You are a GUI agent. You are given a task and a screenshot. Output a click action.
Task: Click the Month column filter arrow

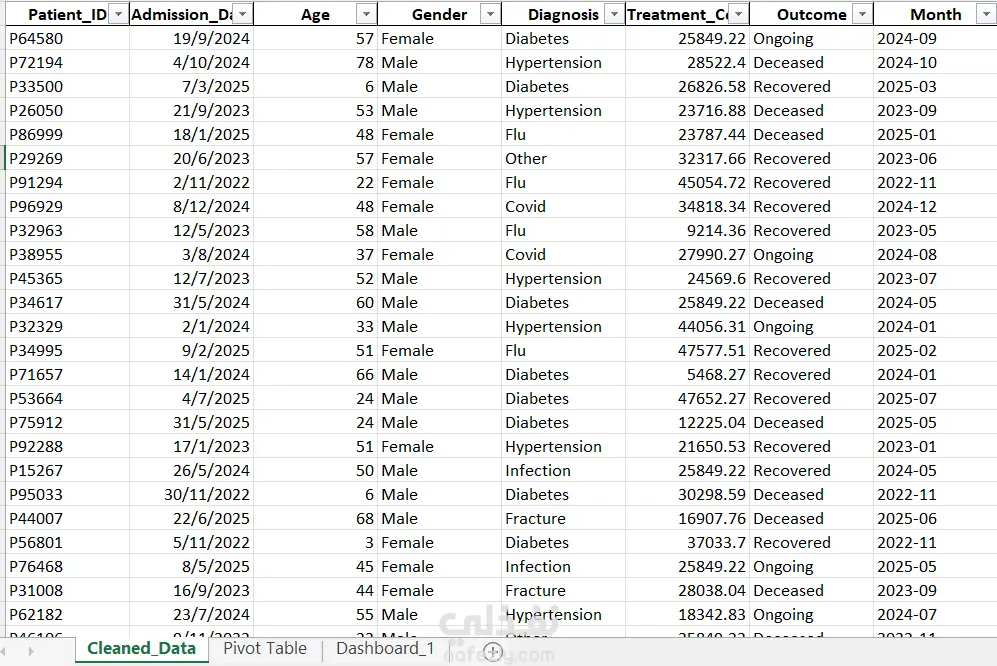(x=986, y=14)
